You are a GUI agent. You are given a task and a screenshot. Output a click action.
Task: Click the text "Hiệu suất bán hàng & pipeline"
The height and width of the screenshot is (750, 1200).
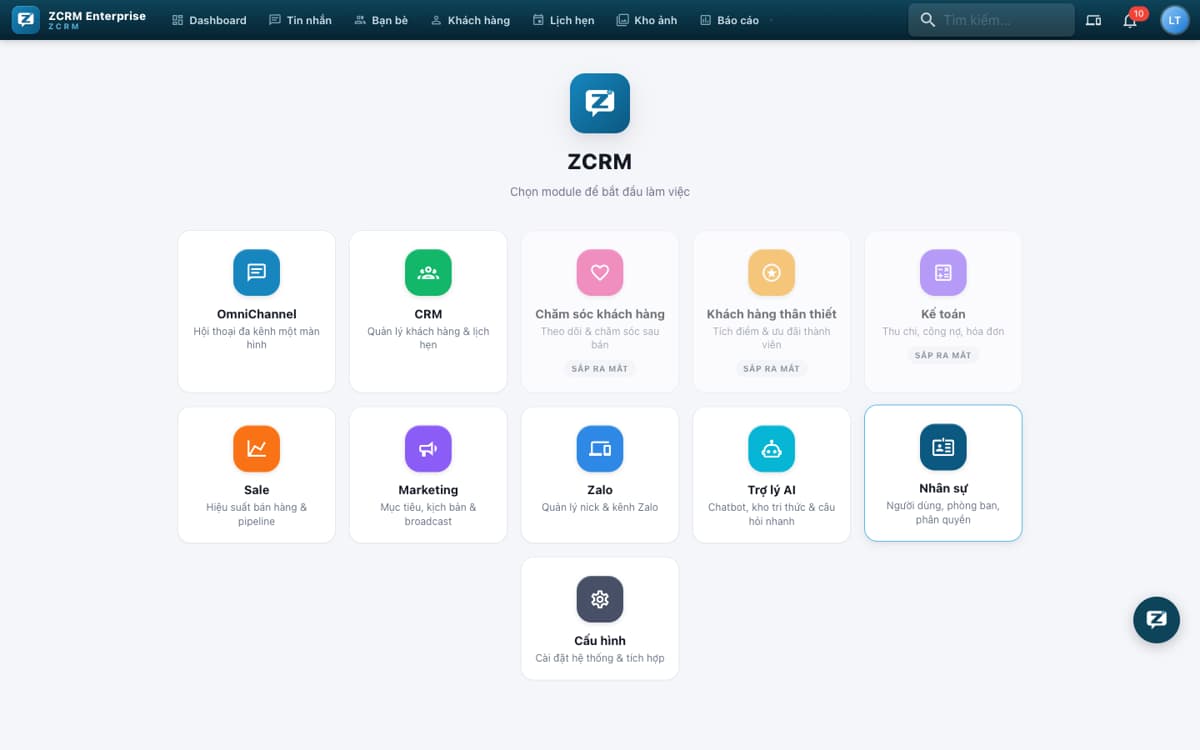tap(256, 514)
